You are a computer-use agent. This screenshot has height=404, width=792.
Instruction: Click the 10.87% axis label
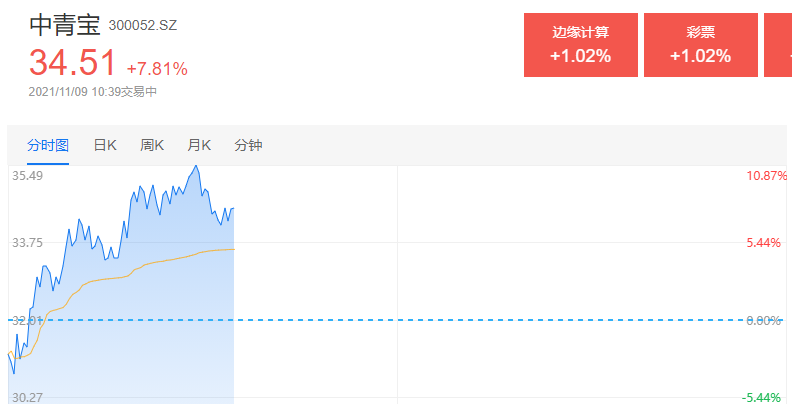pos(767,176)
